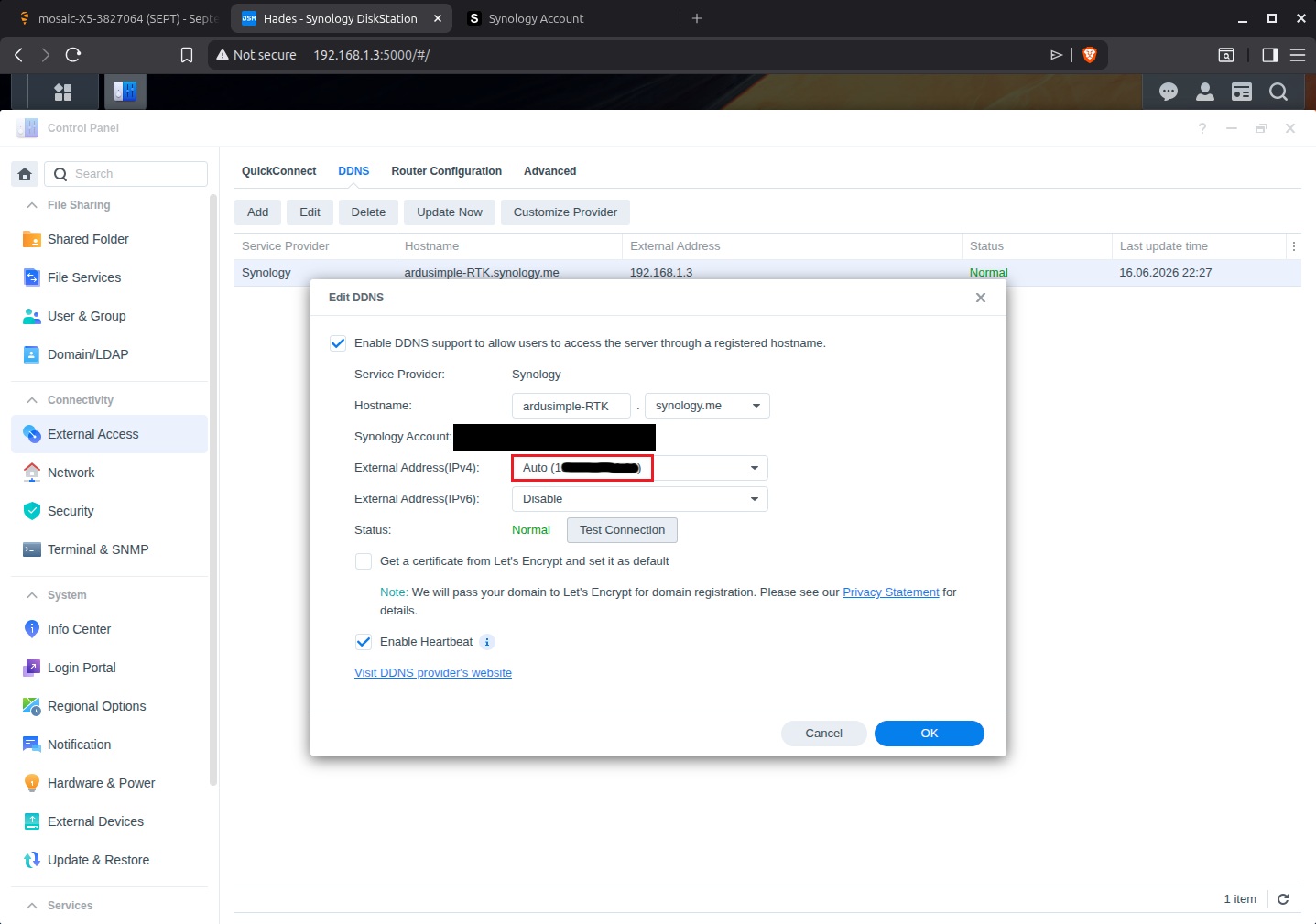Confirm Edit DDNS with OK
This screenshot has width=1316, height=924.
929,734
